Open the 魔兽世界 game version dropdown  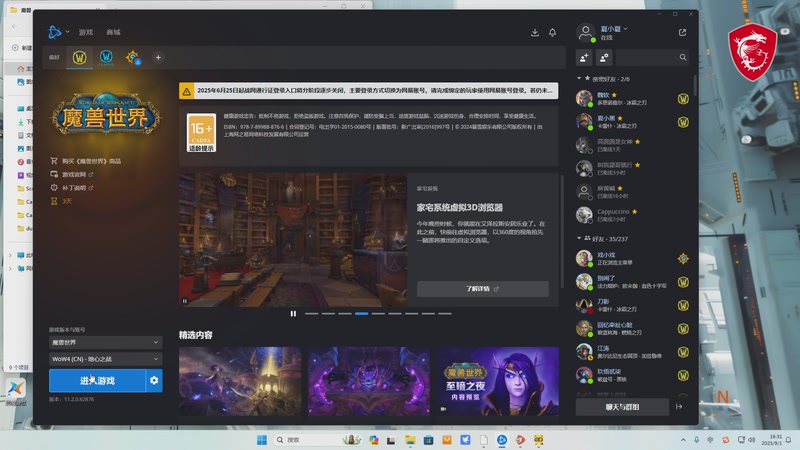[106, 342]
